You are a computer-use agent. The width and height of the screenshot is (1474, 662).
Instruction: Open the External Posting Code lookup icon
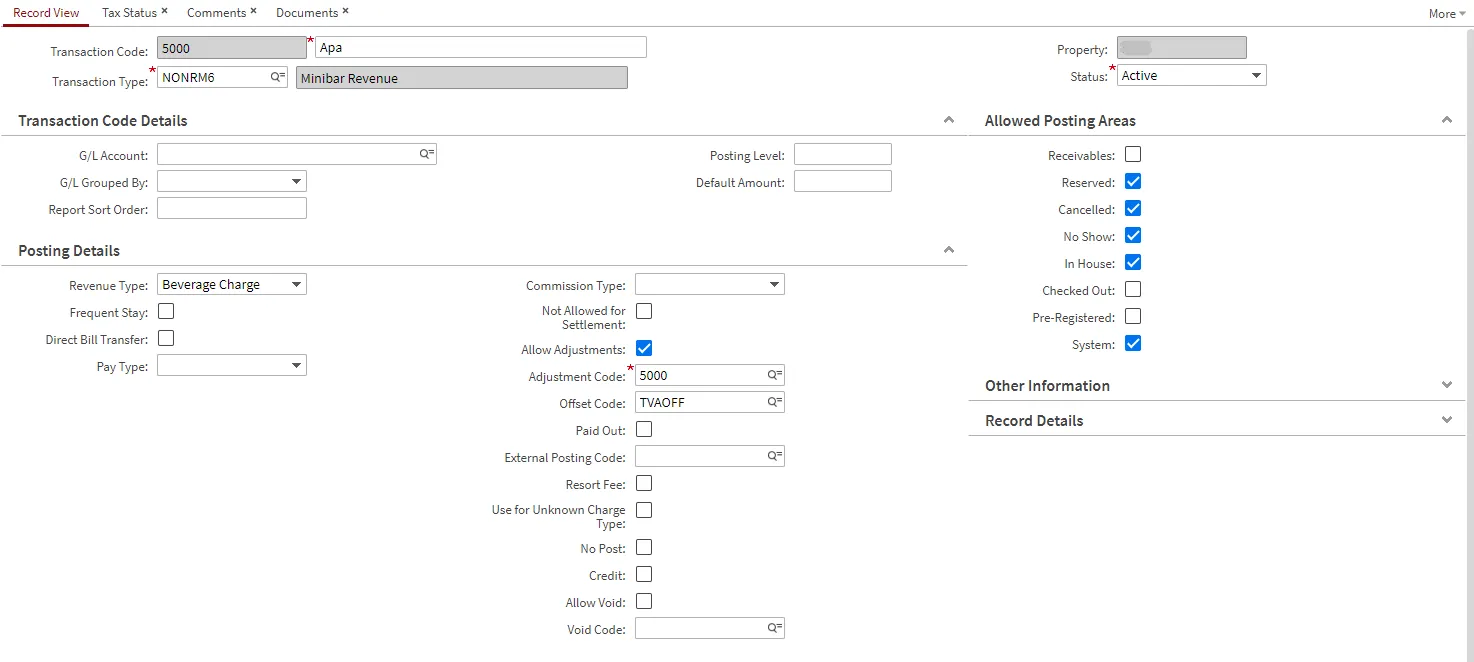(775, 456)
